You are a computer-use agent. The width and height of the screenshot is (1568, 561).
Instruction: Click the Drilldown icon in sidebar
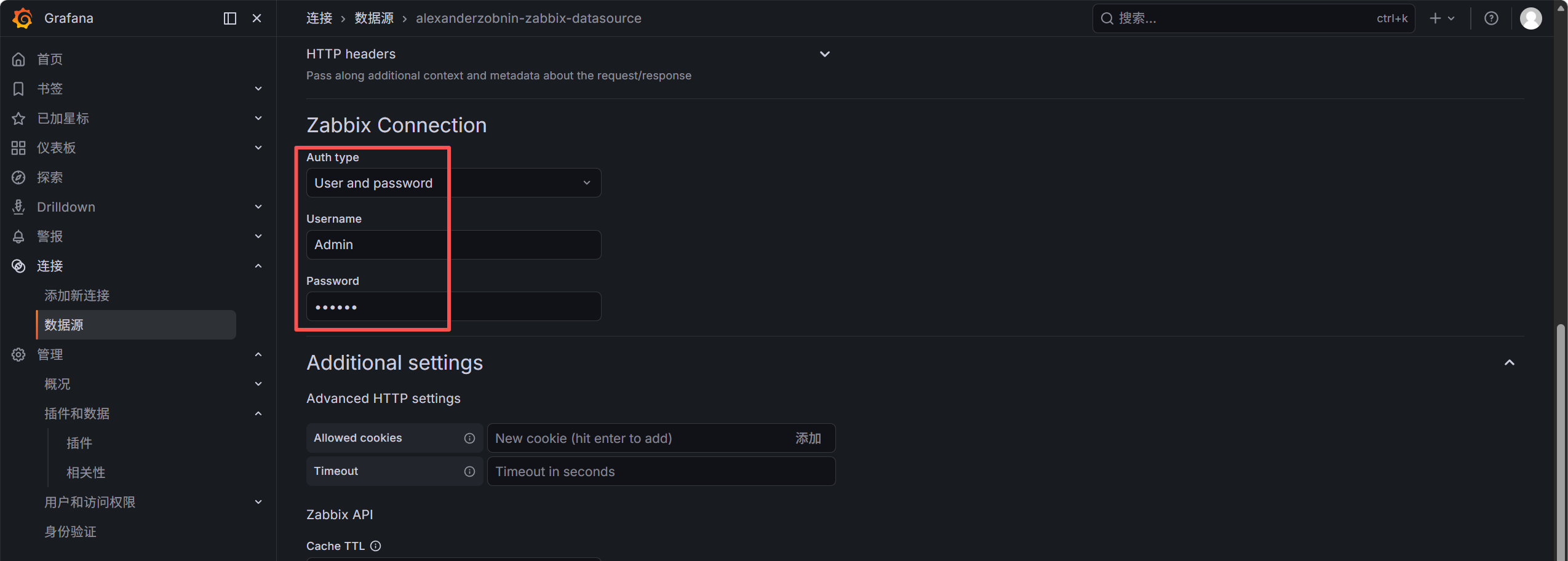(18, 207)
